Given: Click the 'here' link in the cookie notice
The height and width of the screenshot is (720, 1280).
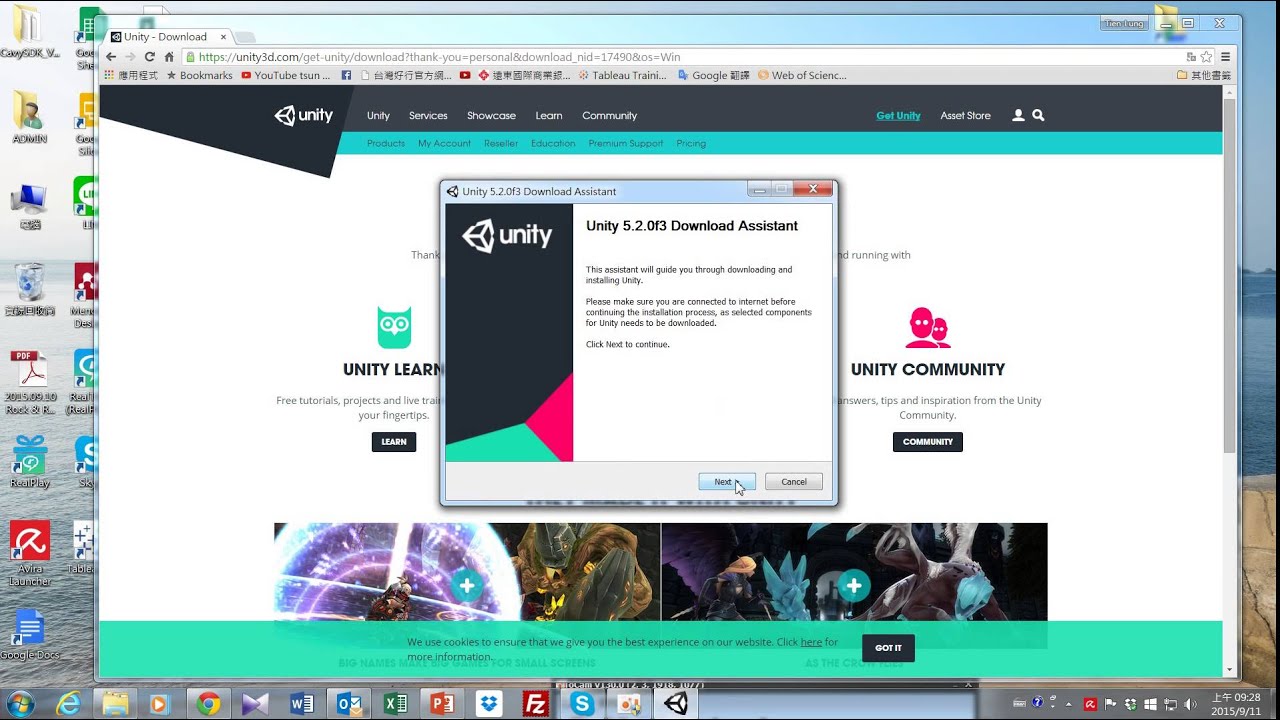Looking at the screenshot, I should (811, 642).
